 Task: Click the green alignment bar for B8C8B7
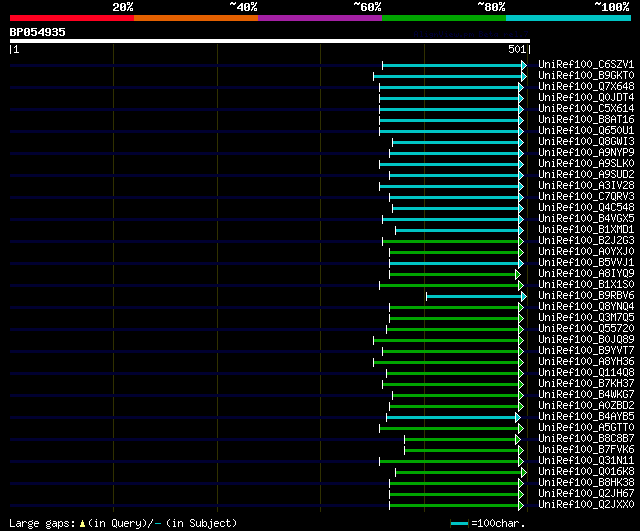tap(462, 440)
